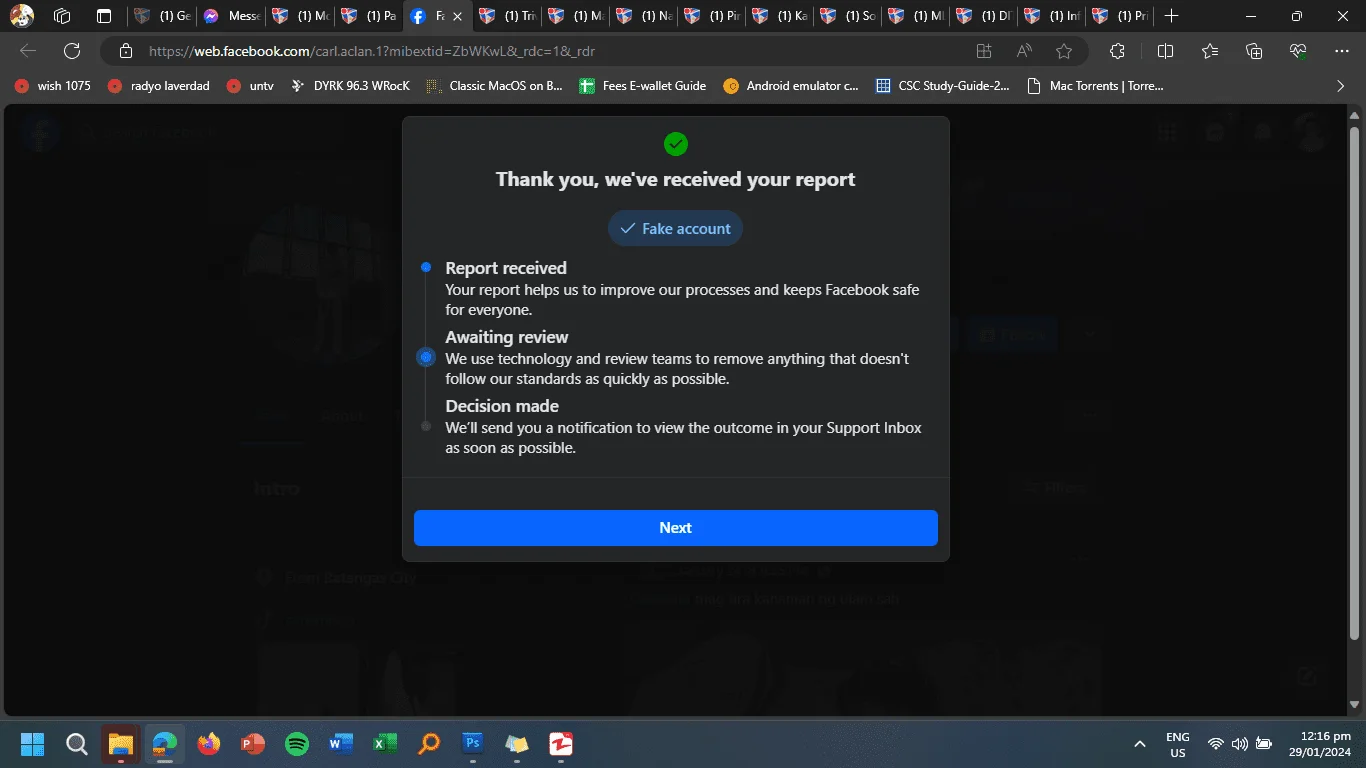Click the blue Next button
Image resolution: width=1366 pixels, height=768 pixels.
[x=675, y=528]
